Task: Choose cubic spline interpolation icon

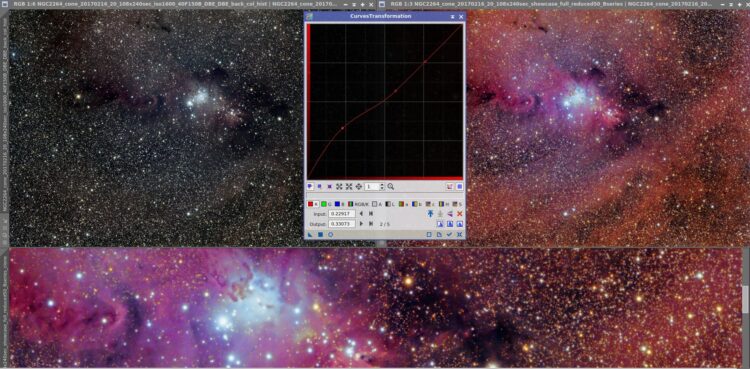Action: (450, 224)
